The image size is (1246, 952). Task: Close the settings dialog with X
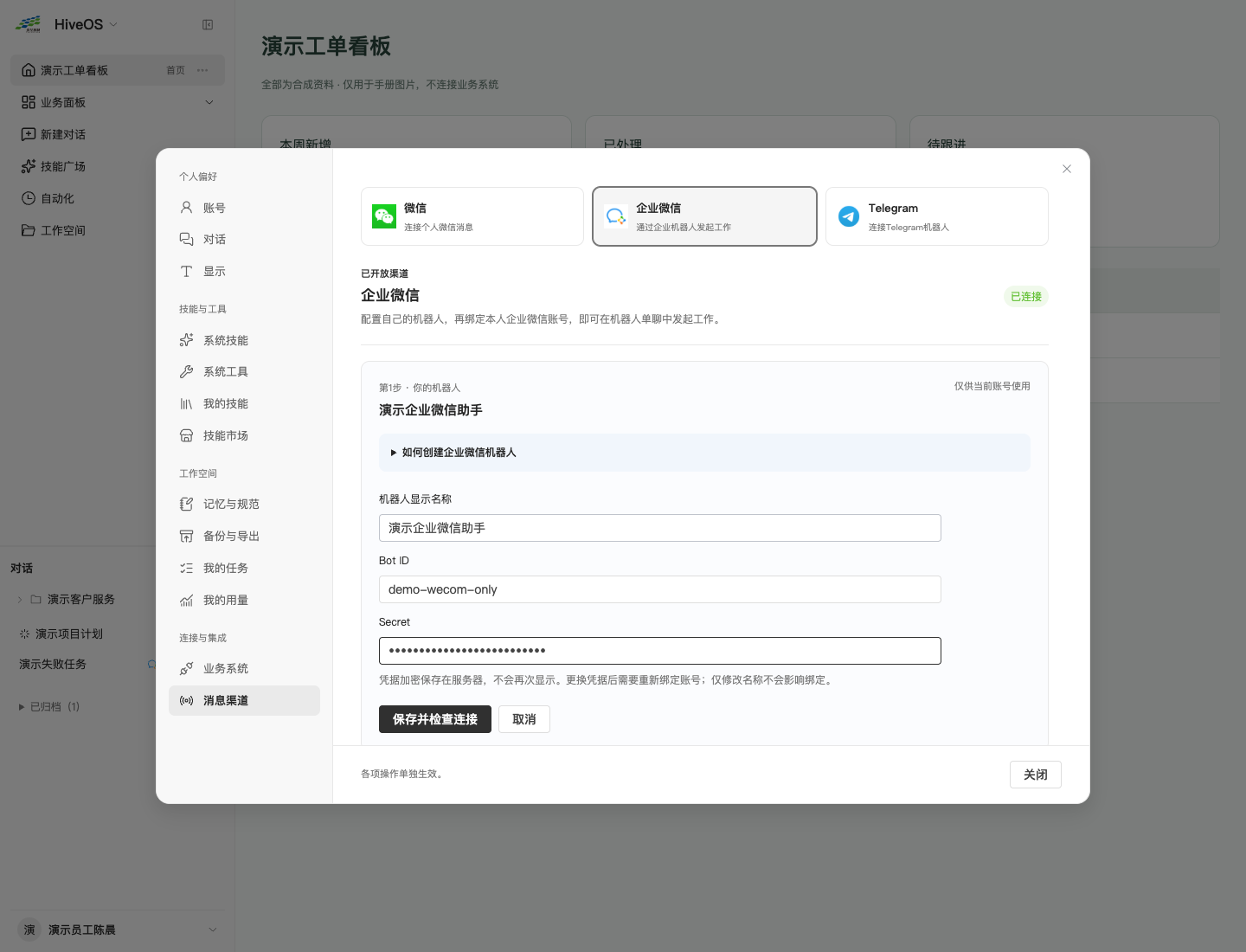click(1067, 169)
